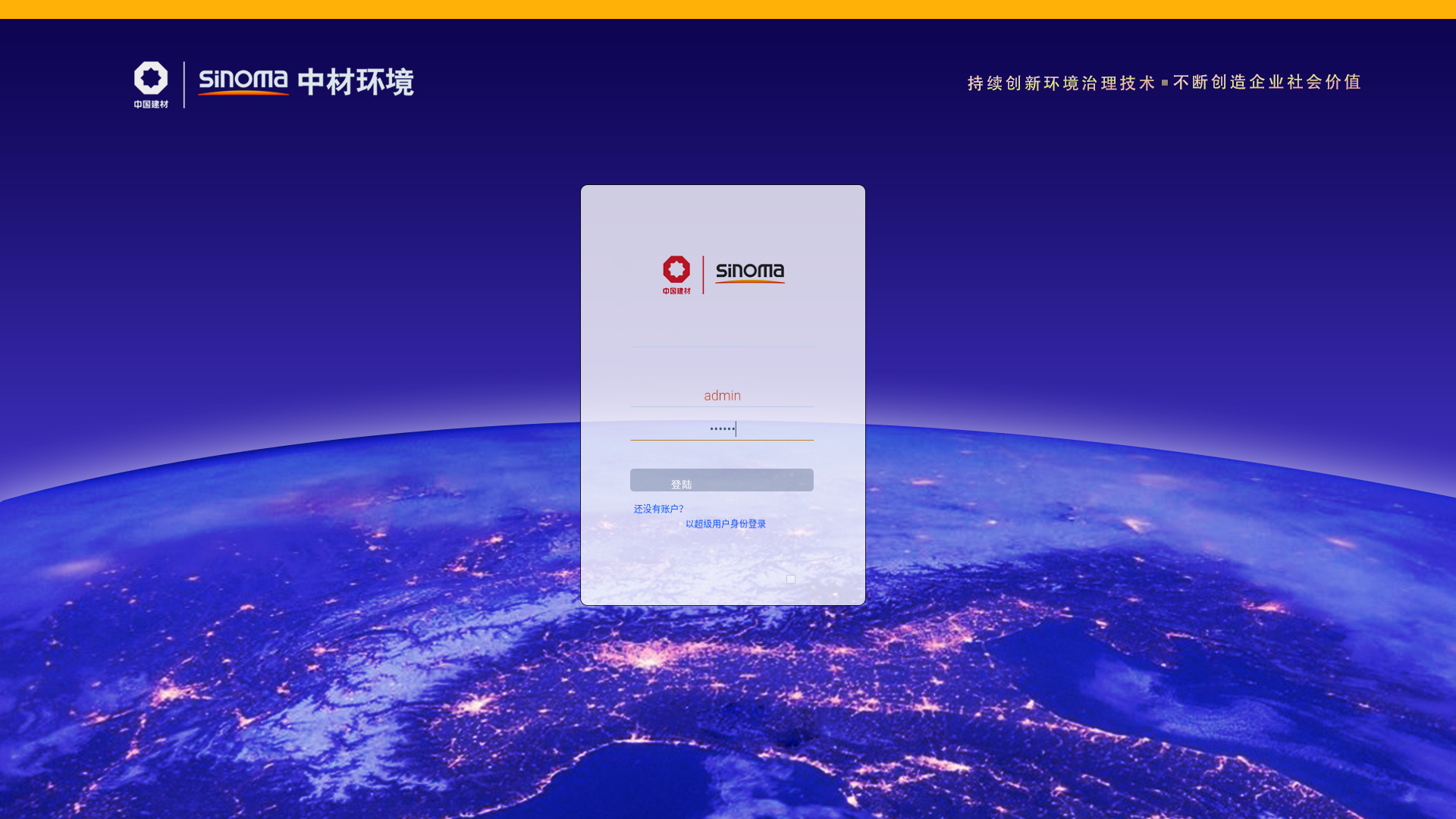Focus the admin username field
This screenshot has height=819, width=1456.
pyautogui.click(x=722, y=396)
